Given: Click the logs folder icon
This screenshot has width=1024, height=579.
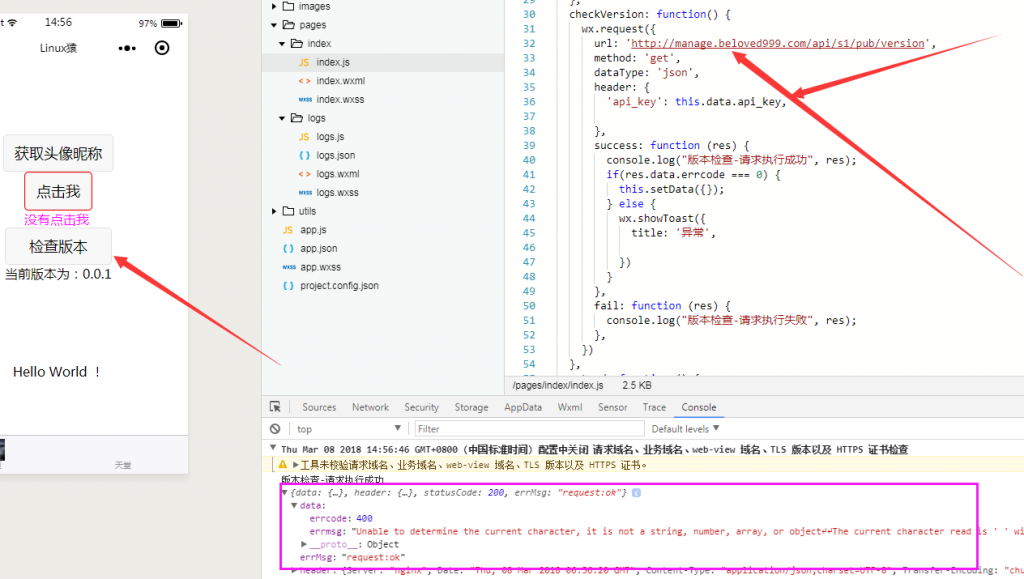Looking at the screenshot, I should [296, 117].
